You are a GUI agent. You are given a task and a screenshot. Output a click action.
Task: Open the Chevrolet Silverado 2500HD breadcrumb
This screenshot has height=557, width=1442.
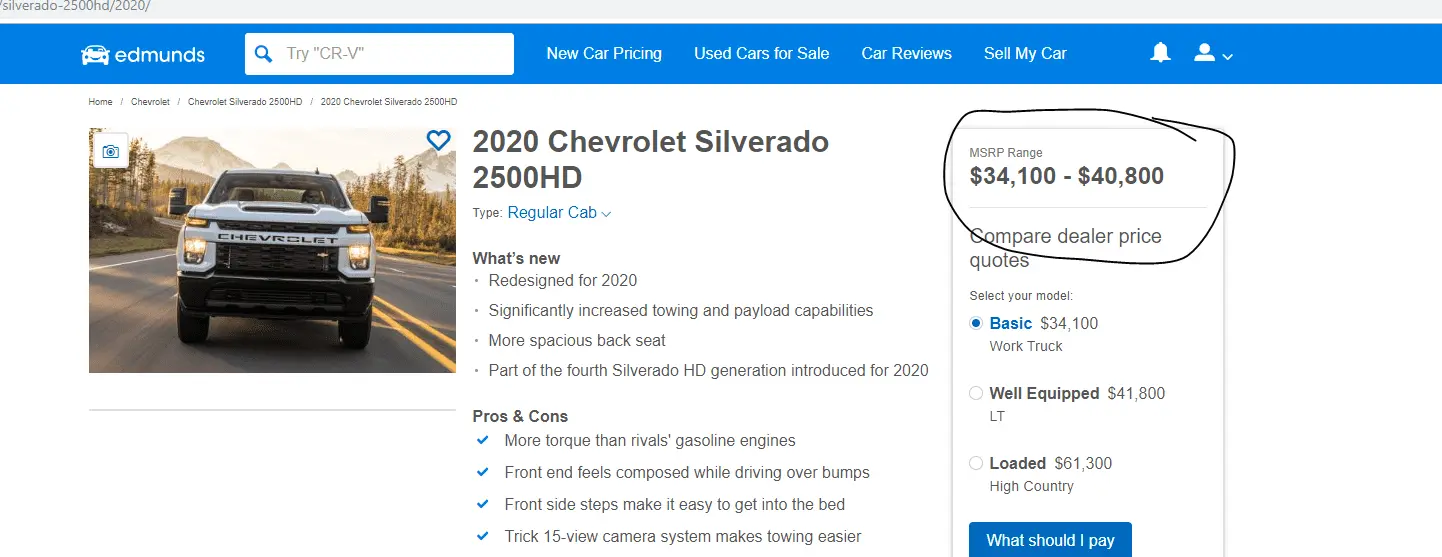pyautogui.click(x=245, y=102)
